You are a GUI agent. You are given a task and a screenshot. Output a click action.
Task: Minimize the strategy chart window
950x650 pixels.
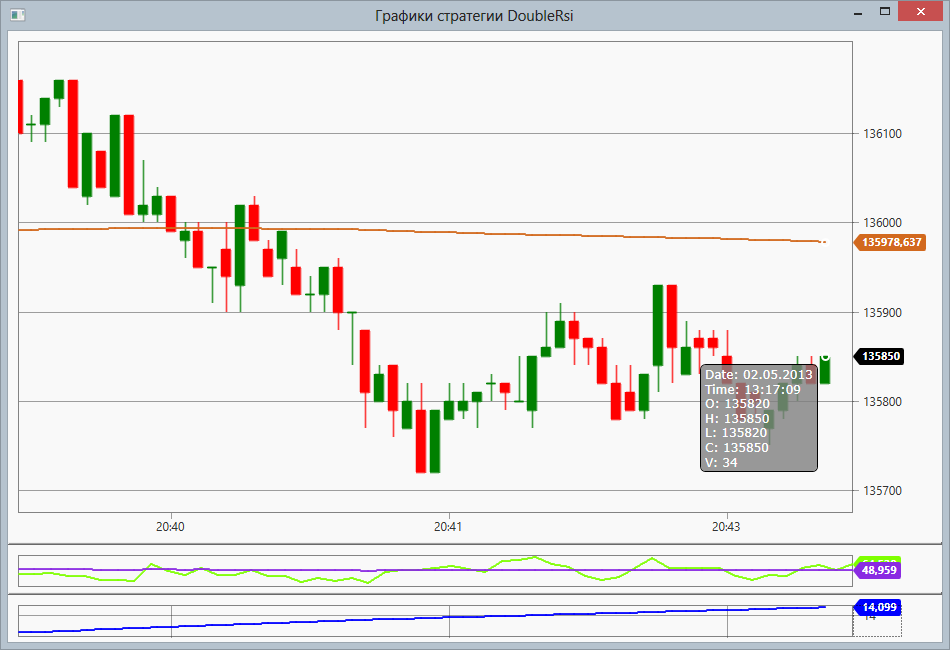857,12
